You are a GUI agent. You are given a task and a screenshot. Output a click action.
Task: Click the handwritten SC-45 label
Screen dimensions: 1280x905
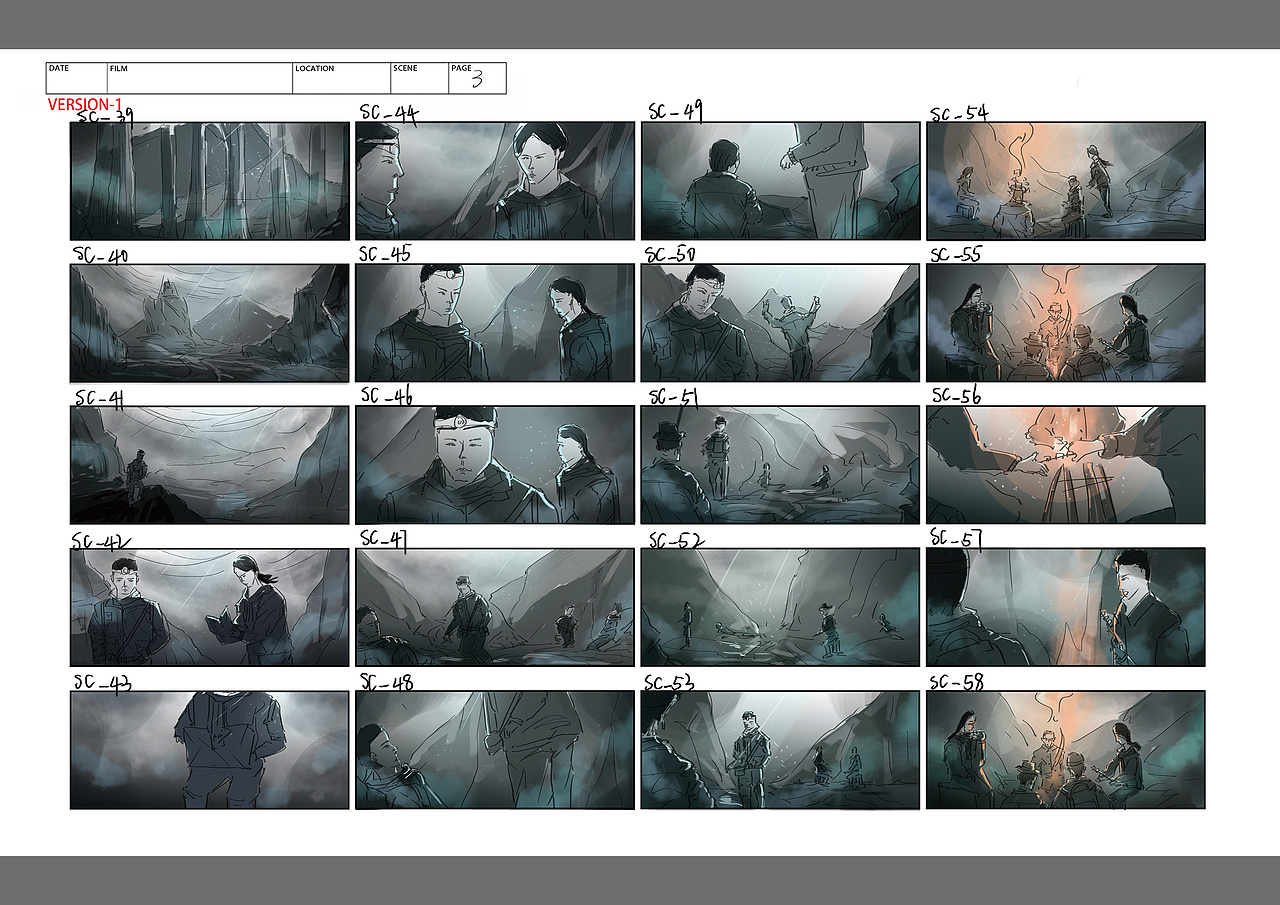click(385, 254)
